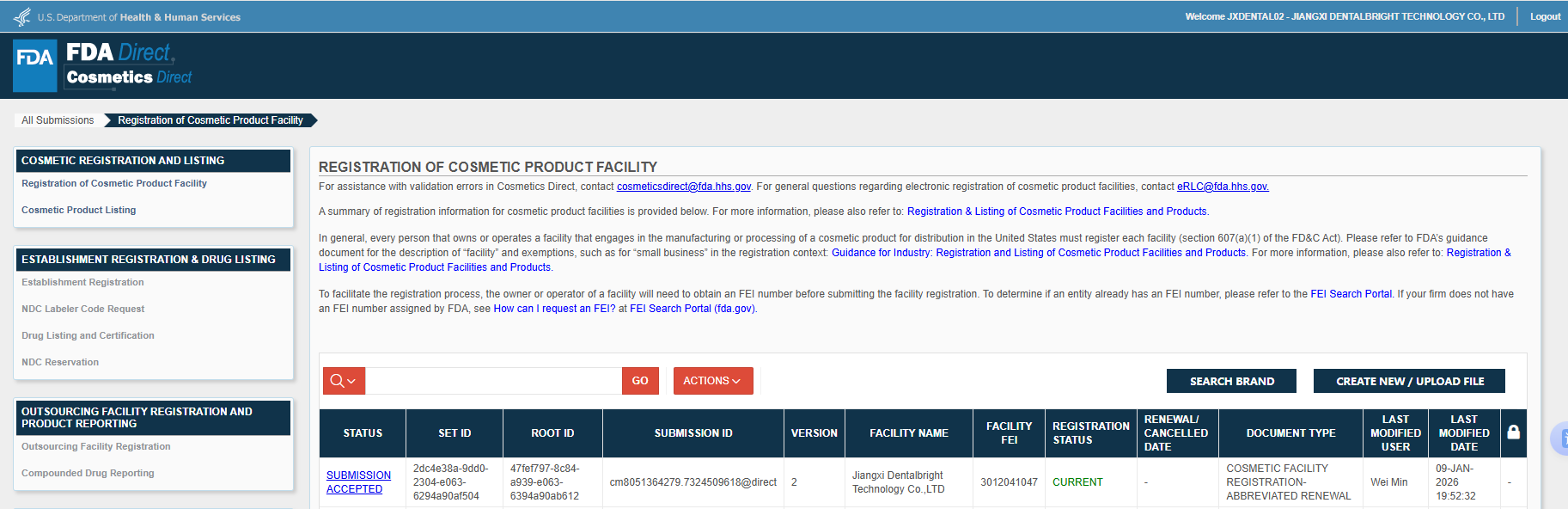Open Cosmetic Product Listing sidebar item
The width and height of the screenshot is (1568, 509).
(79, 210)
